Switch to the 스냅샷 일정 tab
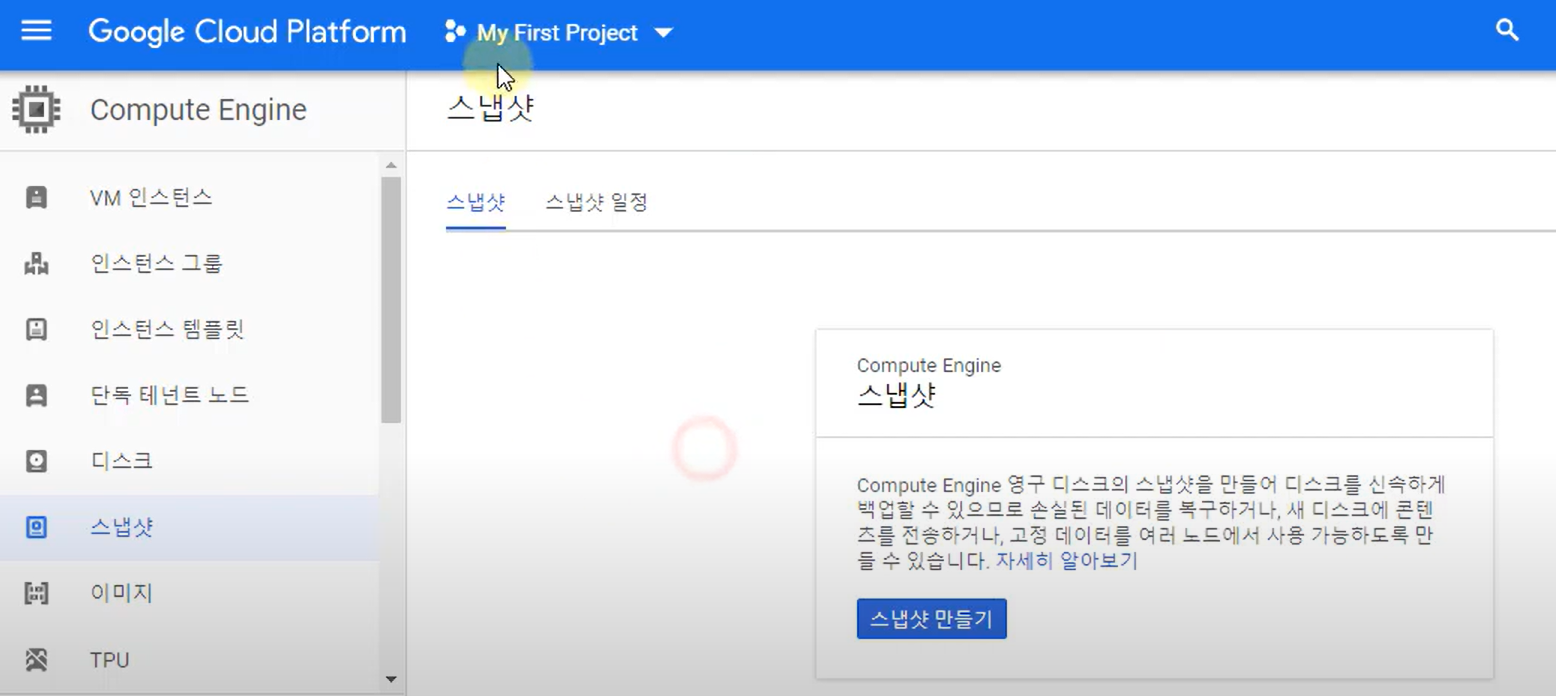 (596, 203)
